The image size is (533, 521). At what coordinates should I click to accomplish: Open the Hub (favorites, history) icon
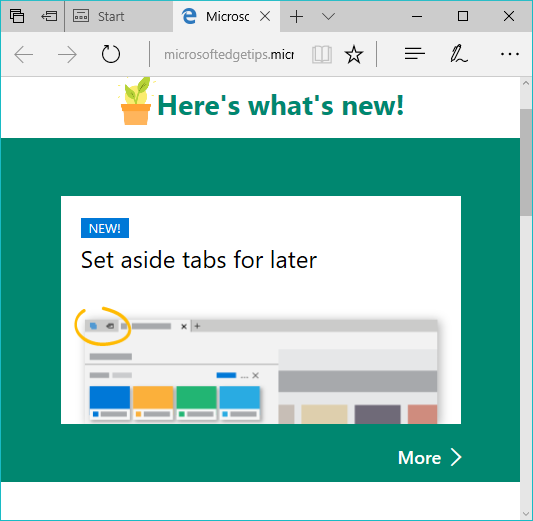pos(414,54)
